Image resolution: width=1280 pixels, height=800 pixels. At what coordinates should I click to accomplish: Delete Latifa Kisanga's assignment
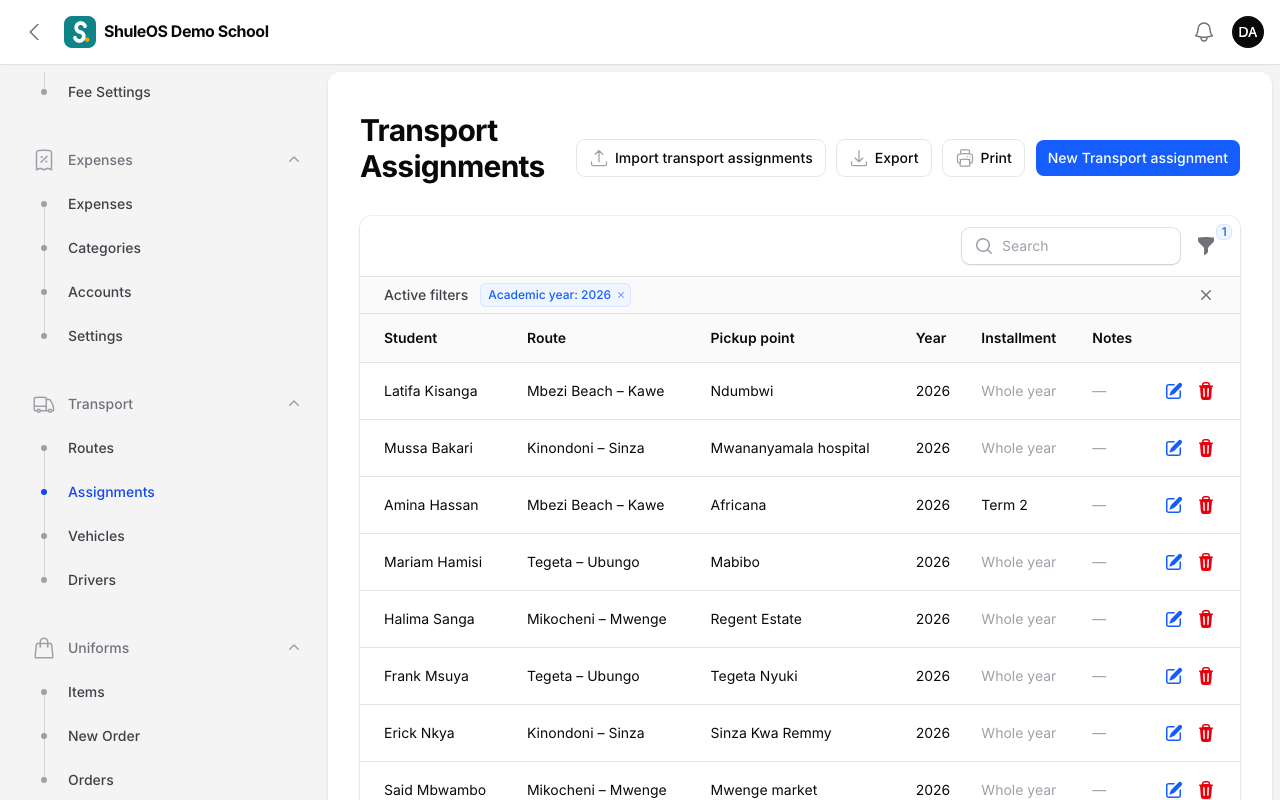coord(1206,391)
